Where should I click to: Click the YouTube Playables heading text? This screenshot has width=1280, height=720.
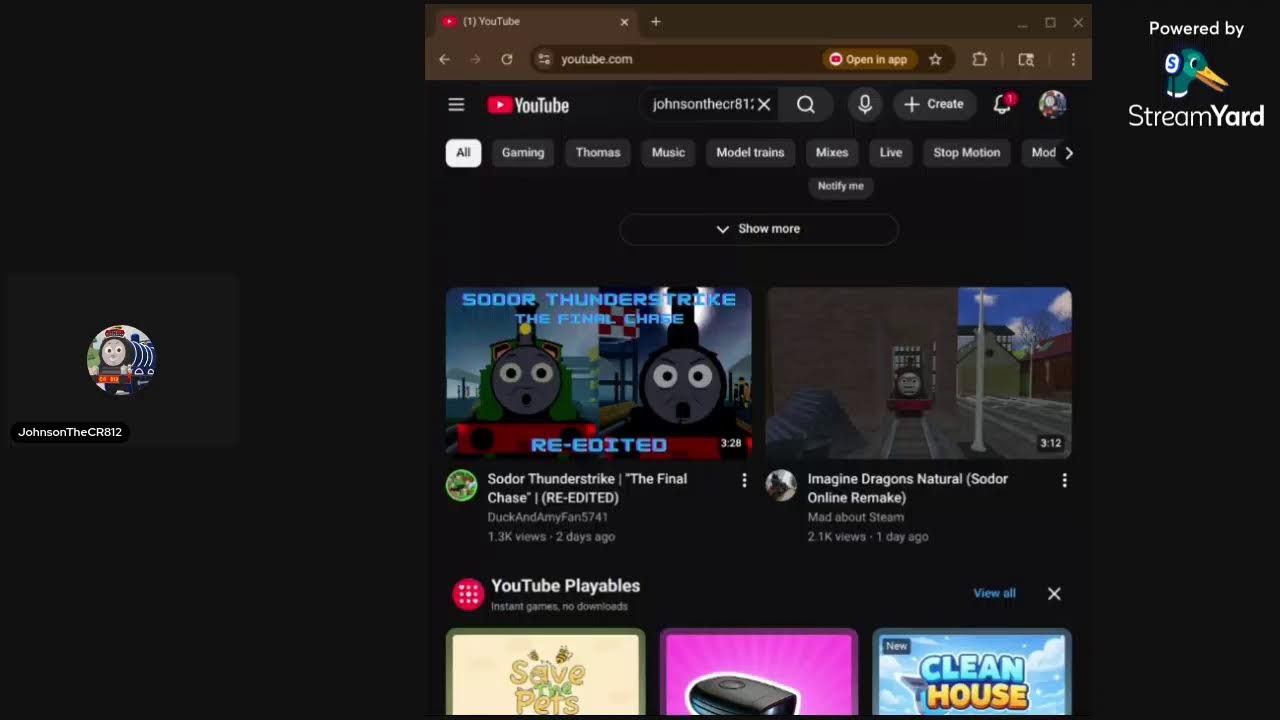click(x=565, y=586)
